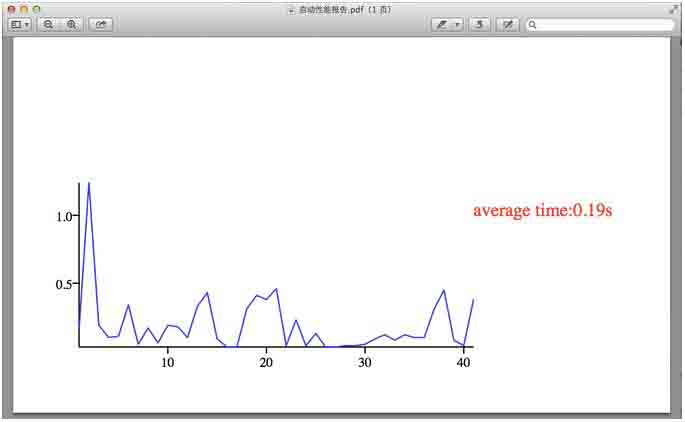Click the red close window button
The image size is (685, 422).
pyautogui.click(x=12, y=9)
